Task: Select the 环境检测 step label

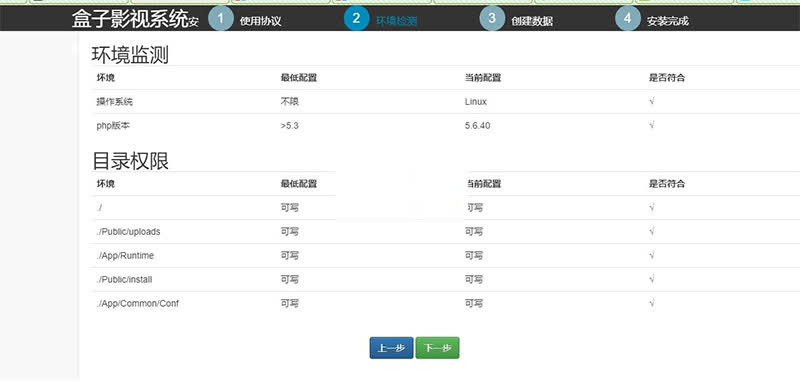Action: tap(396, 21)
